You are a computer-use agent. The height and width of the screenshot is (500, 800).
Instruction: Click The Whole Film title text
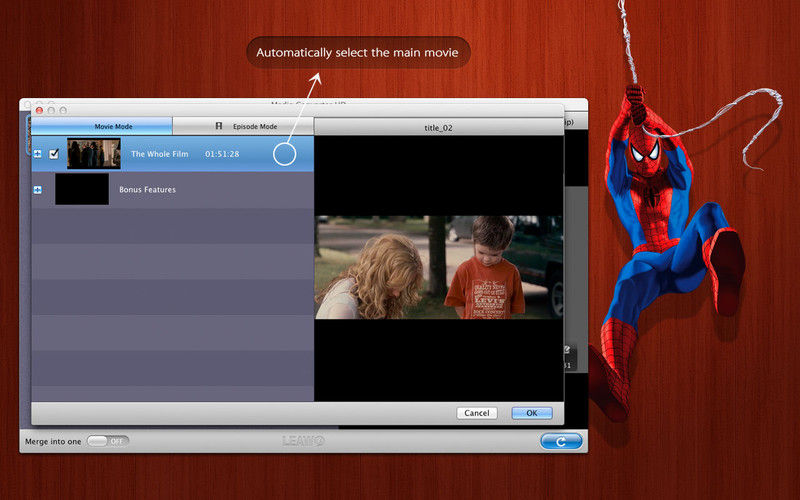(x=160, y=154)
